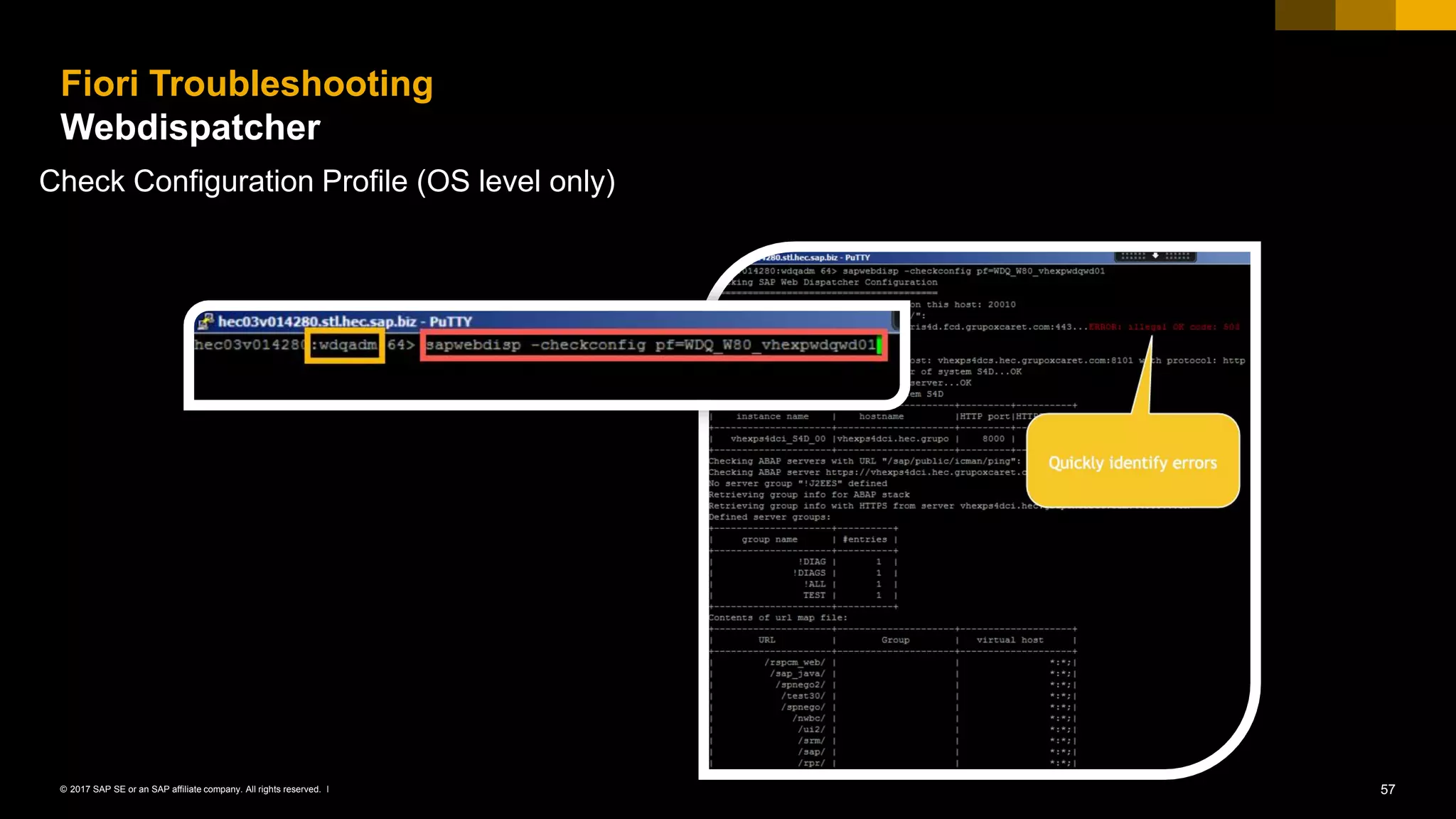The image size is (1456, 819).
Task: Click the '/ui2/' URL entry
Action: (x=812, y=729)
